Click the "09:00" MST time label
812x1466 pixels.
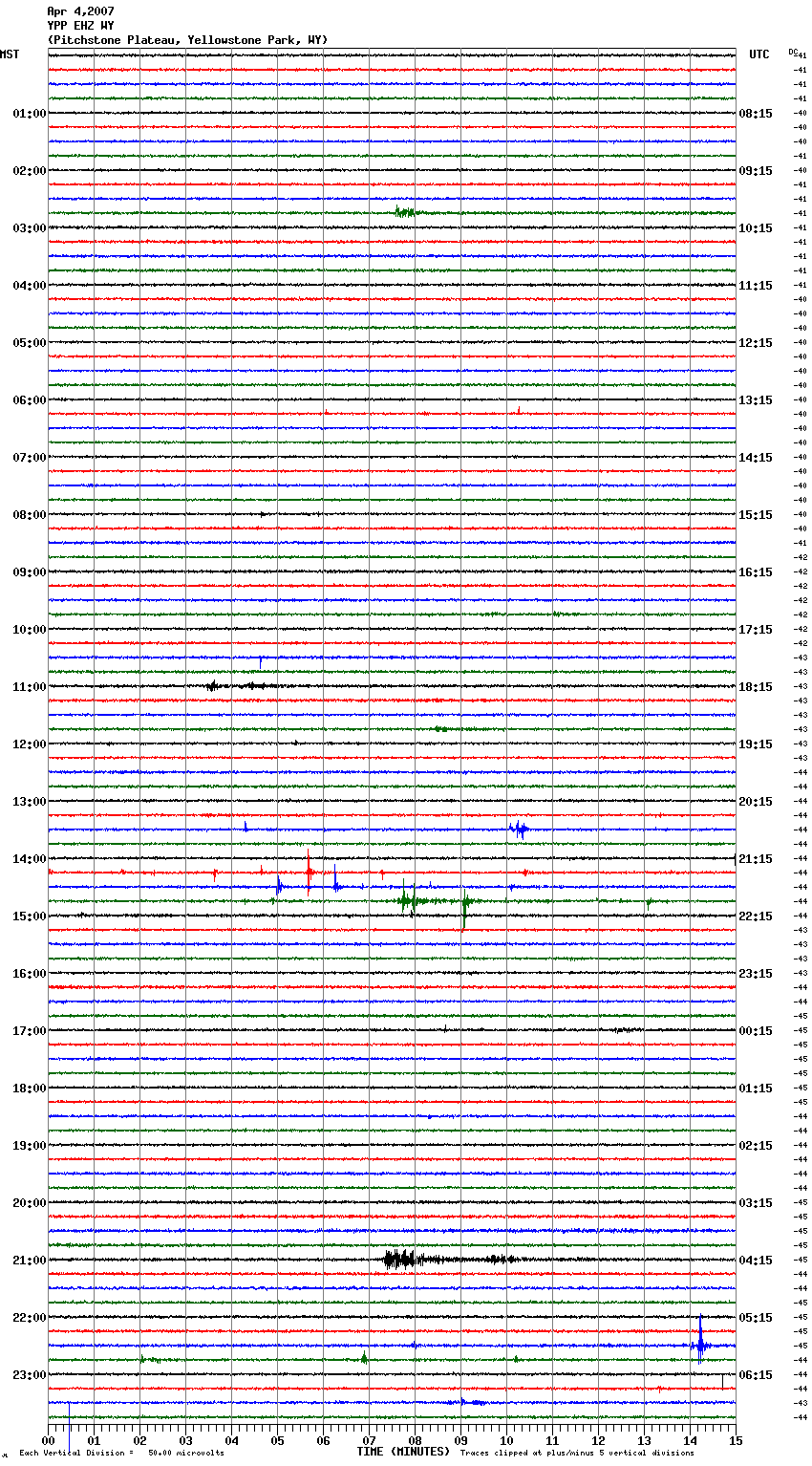[x=30, y=572]
